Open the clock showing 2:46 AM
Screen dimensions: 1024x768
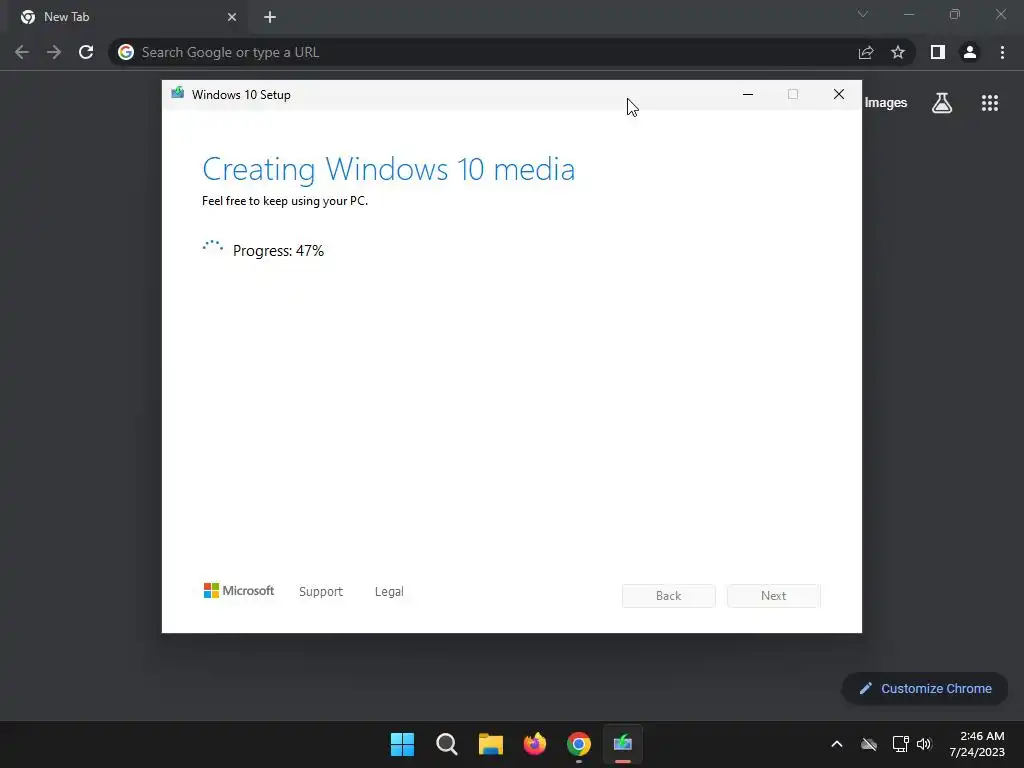click(x=977, y=744)
